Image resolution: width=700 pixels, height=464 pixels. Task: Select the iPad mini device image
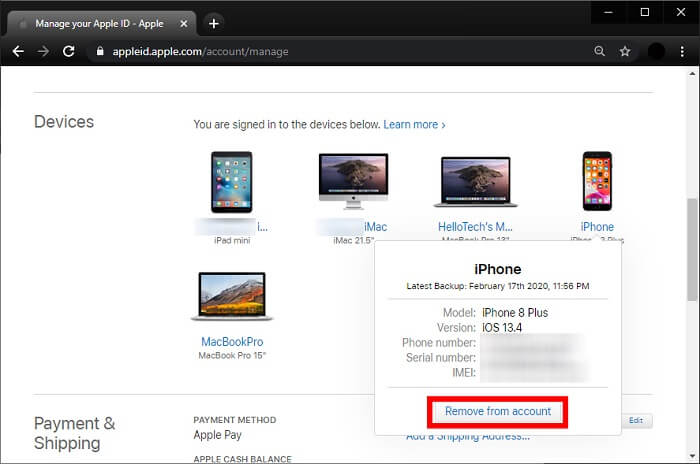(x=231, y=182)
